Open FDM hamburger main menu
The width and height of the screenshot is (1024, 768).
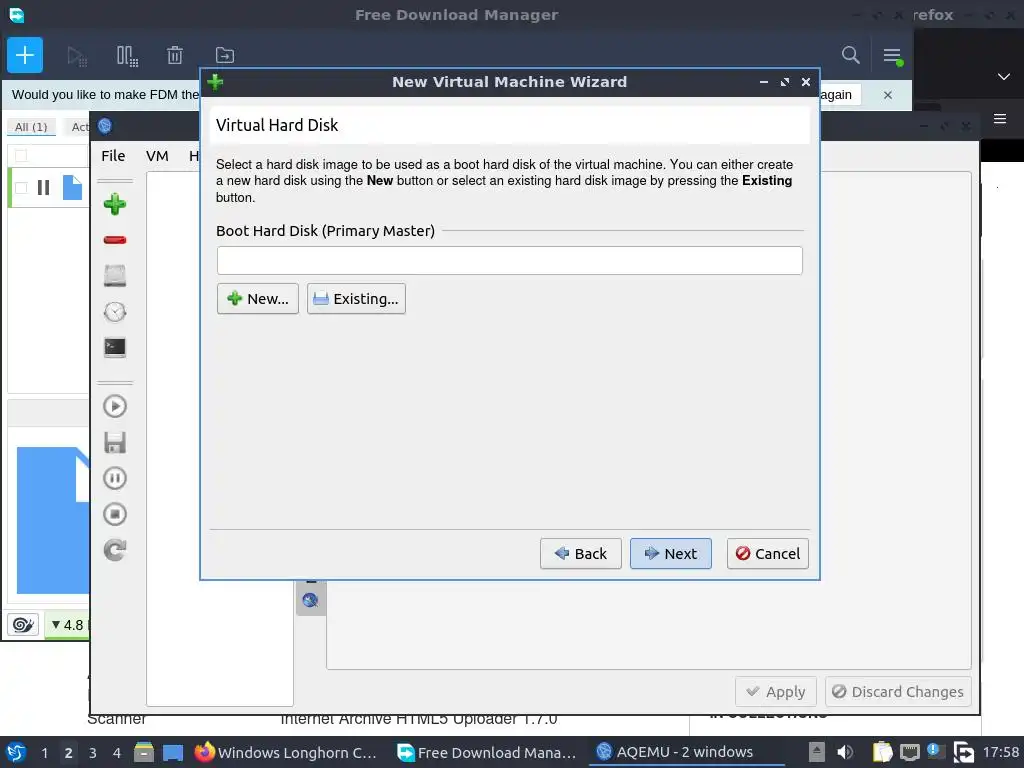893,56
